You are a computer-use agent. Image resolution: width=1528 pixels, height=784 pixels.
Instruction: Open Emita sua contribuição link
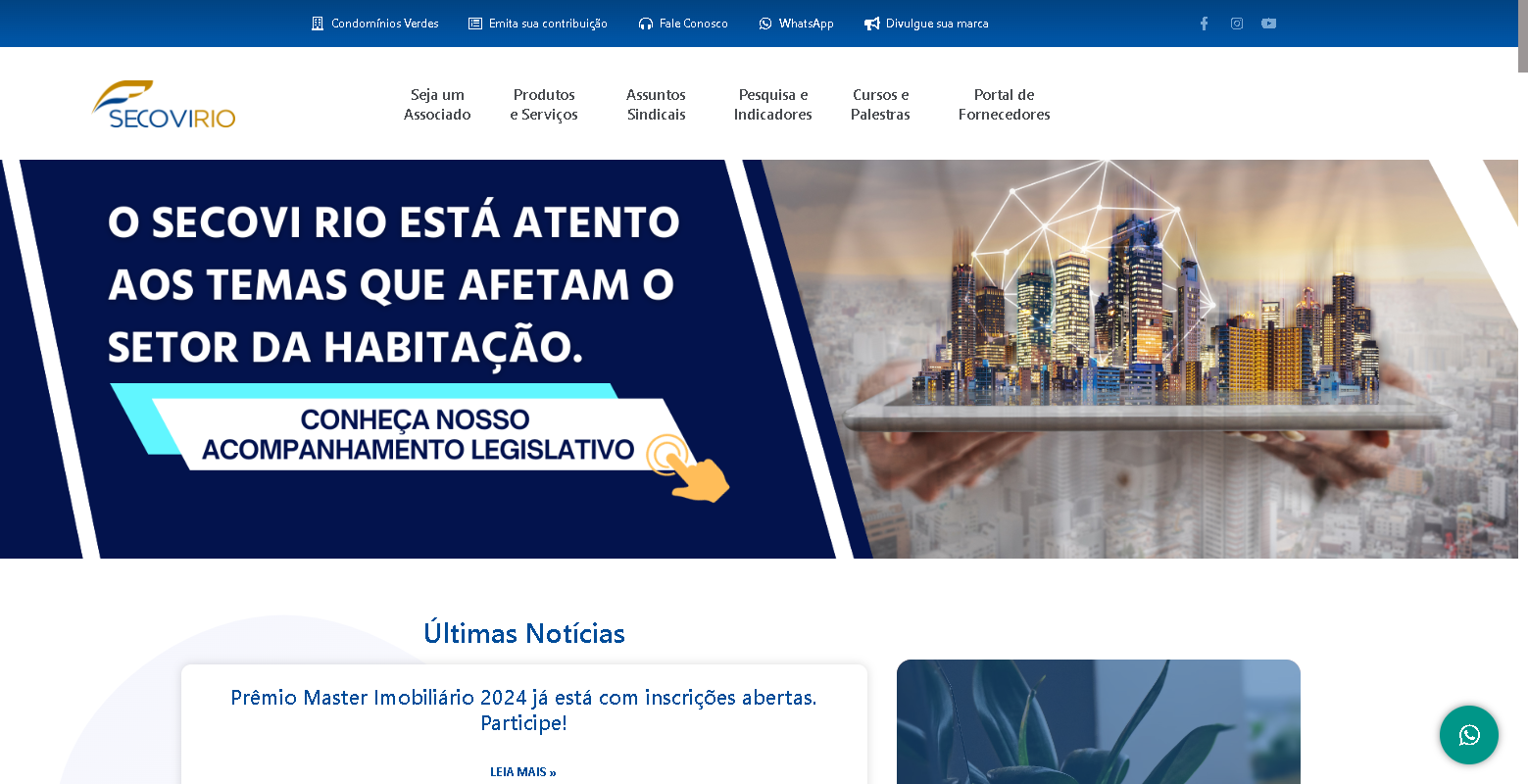(x=548, y=24)
